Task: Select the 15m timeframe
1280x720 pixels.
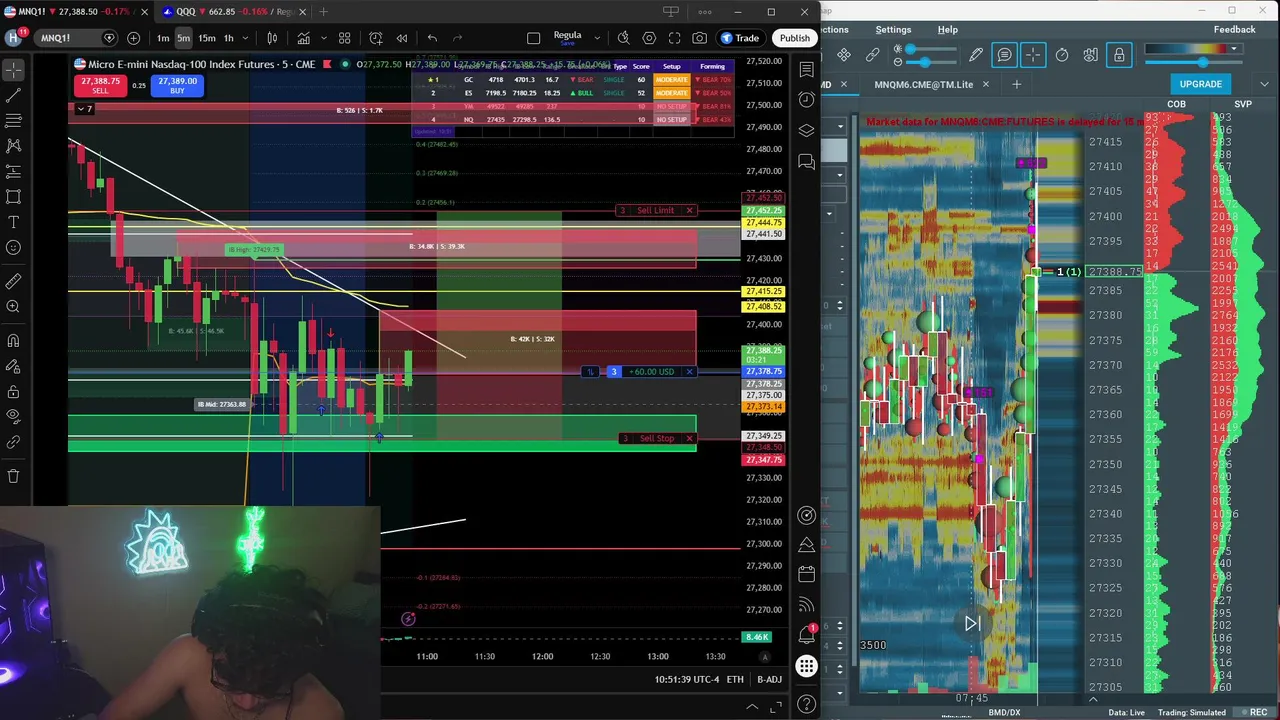Action: 206,38
